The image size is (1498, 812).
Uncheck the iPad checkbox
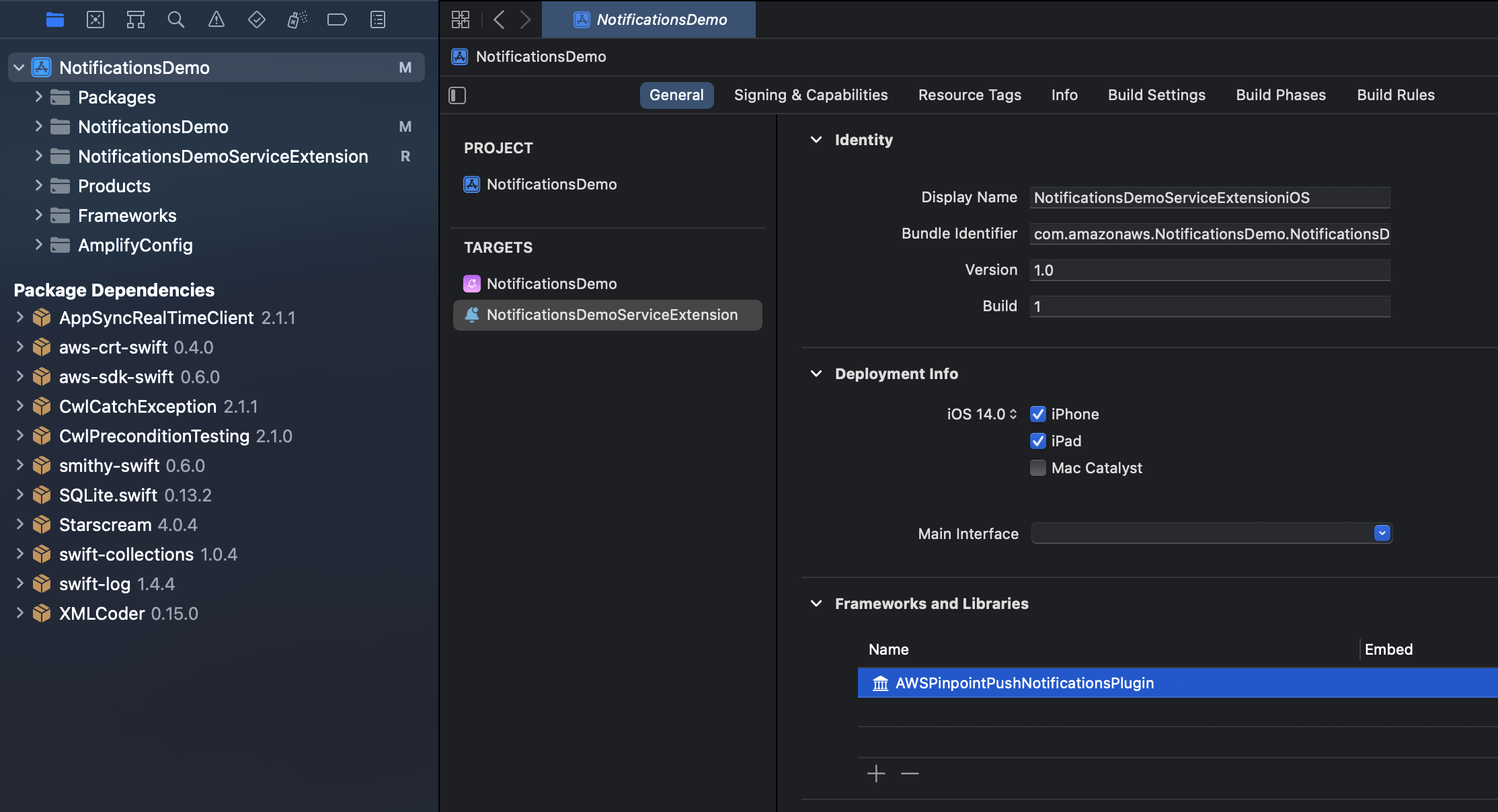coord(1038,441)
